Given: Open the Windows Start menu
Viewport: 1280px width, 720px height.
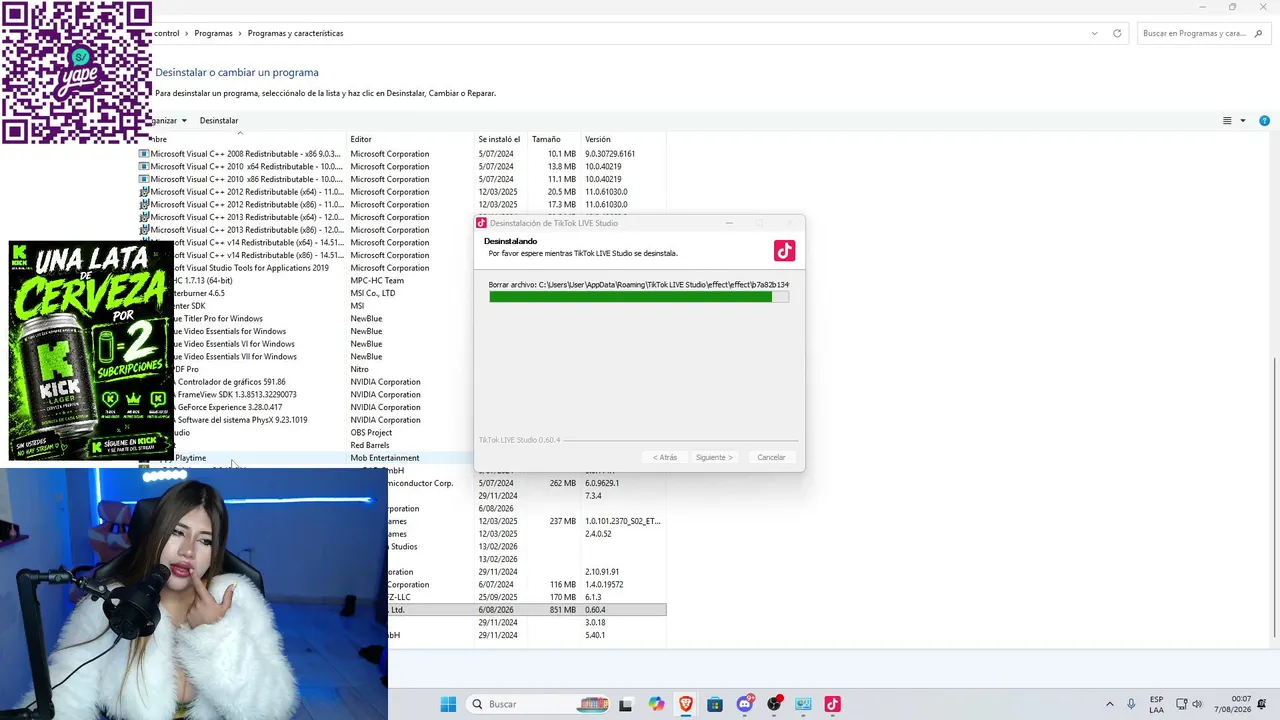Looking at the screenshot, I should click(448, 704).
